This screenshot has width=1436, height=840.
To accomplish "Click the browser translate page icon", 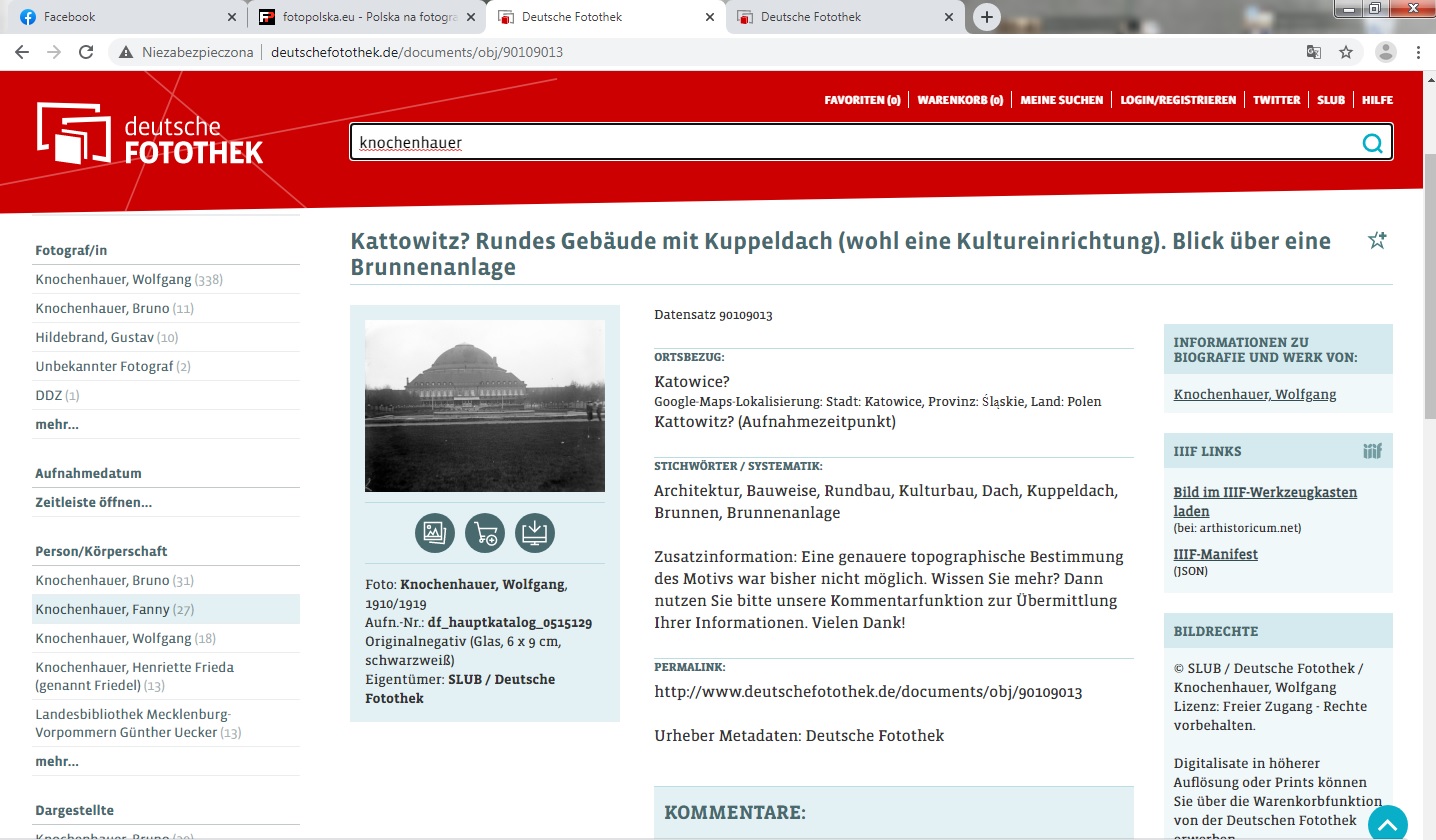I will (1313, 52).
